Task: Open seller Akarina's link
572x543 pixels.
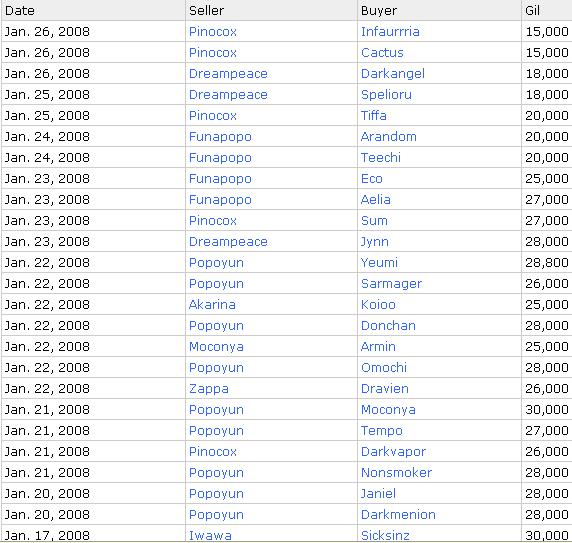Action: (212, 305)
